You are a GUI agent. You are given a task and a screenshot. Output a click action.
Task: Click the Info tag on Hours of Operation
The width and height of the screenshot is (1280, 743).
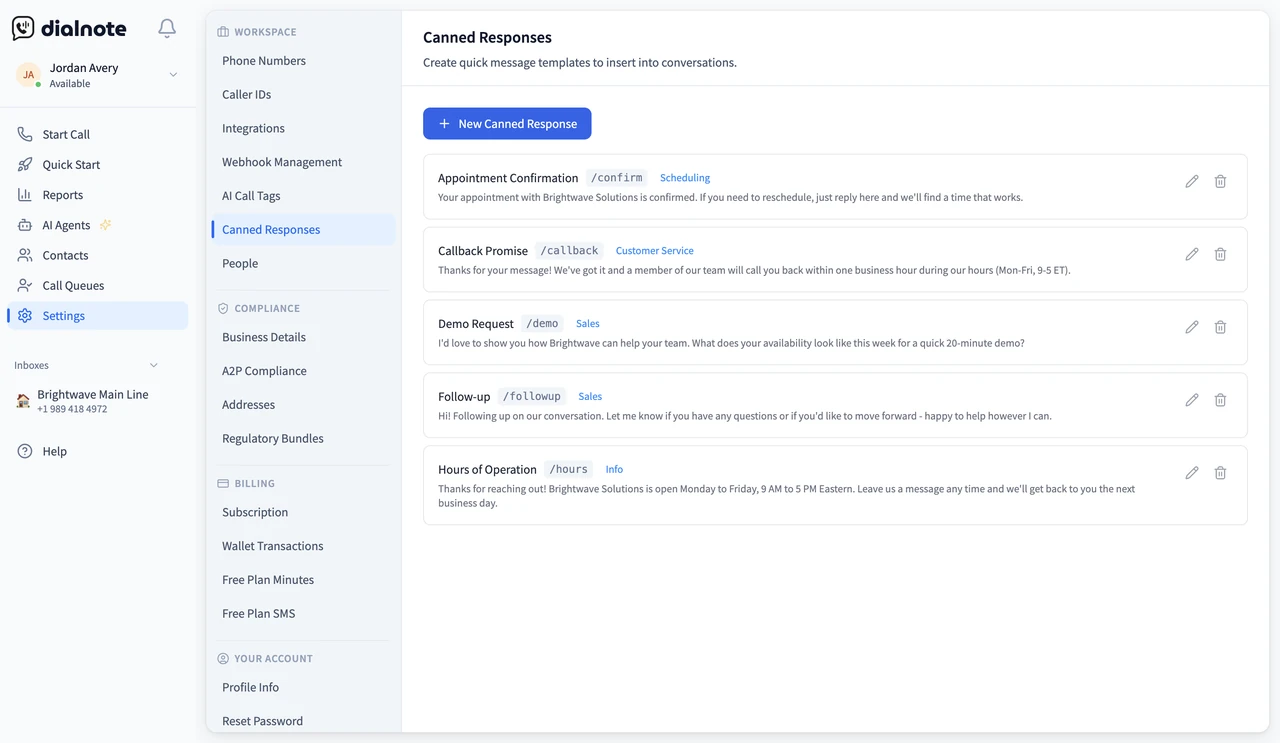[614, 469]
